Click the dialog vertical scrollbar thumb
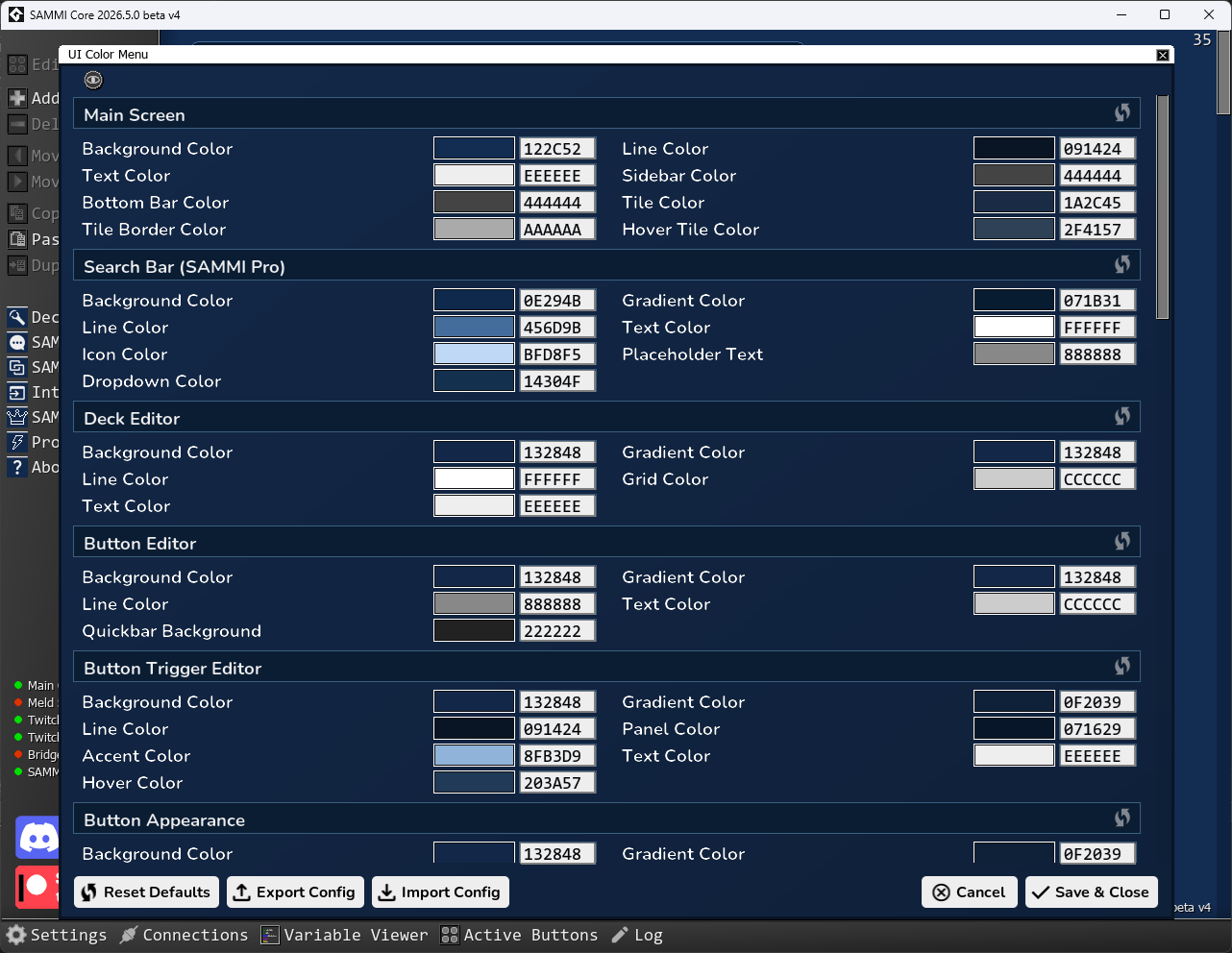The width and height of the screenshot is (1232, 953). pos(1163,207)
